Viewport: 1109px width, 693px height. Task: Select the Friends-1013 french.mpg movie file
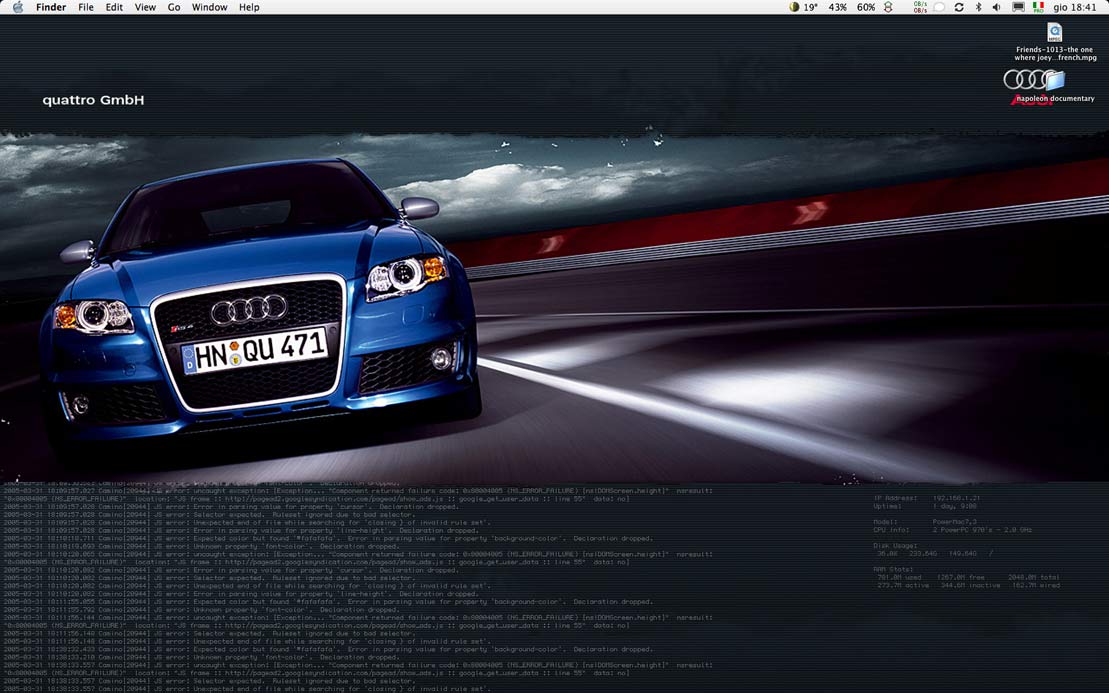click(x=1054, y=33)
